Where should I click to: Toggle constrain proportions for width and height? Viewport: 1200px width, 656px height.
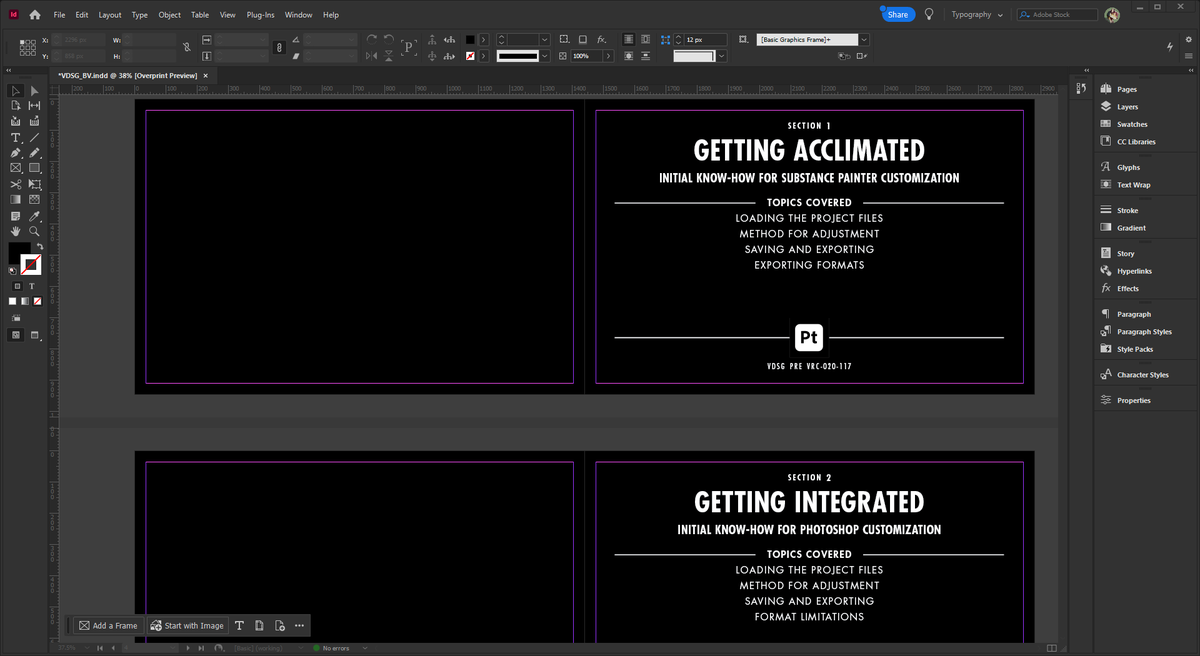186,47
